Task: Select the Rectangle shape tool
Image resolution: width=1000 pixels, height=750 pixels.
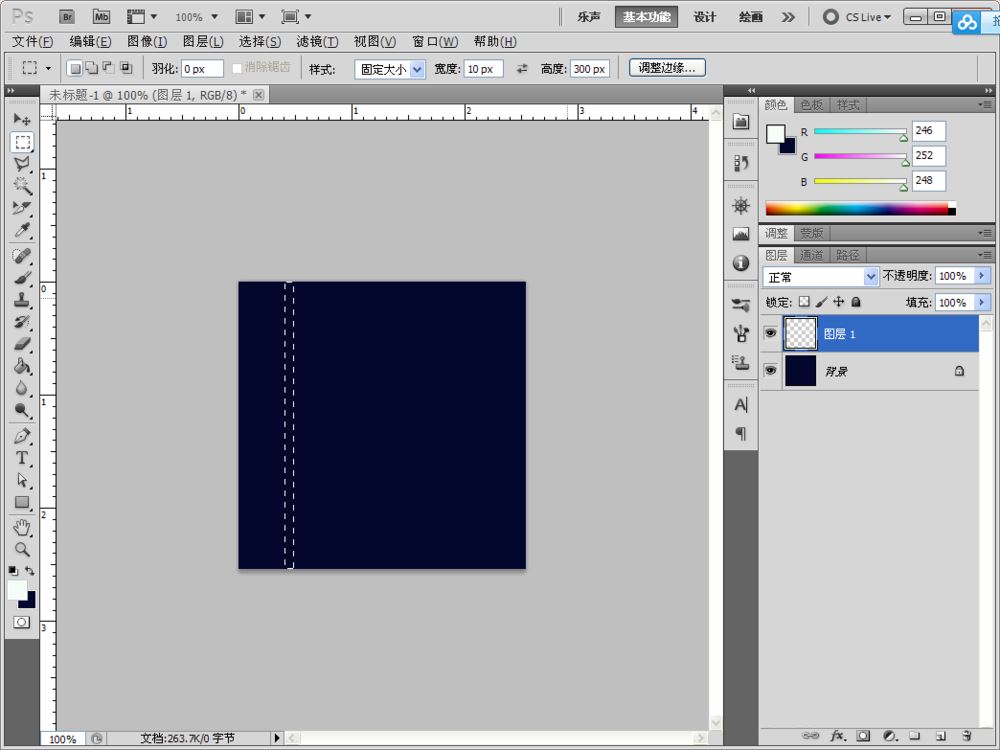Action: (x=22, y=502)
